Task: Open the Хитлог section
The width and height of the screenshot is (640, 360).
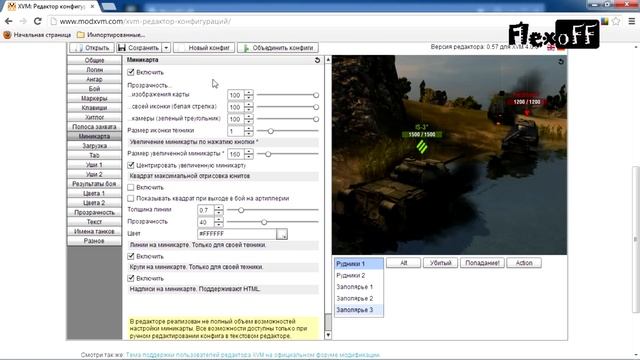Action: point(94,117)
